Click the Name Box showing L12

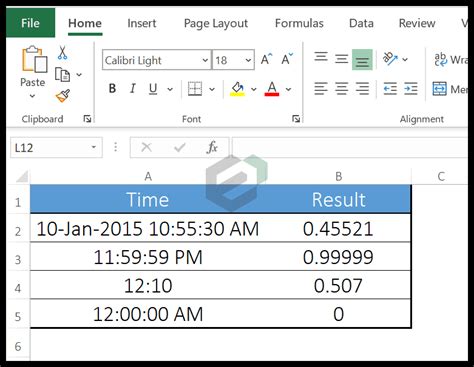point(50,147)
